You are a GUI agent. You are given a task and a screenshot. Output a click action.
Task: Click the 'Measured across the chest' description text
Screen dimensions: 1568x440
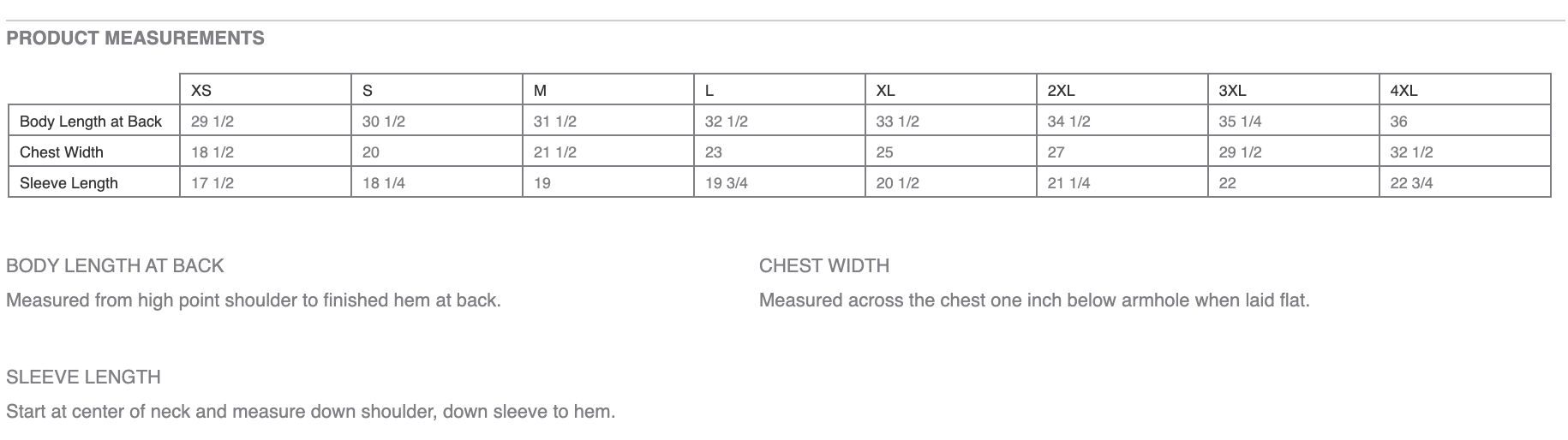pyautogui.click(x=1034, y=300)
